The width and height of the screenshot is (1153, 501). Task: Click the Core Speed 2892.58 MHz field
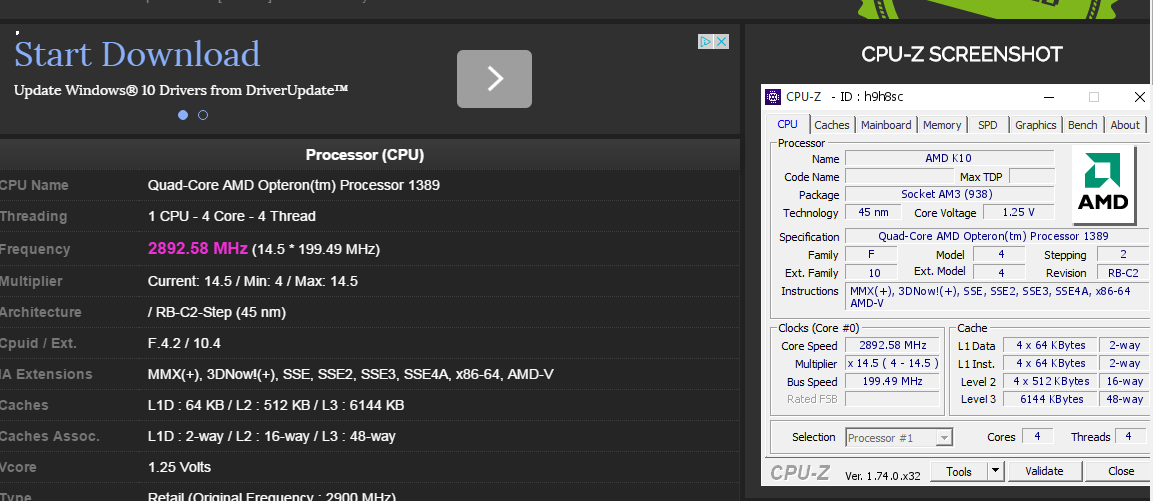tap(892, 346)
